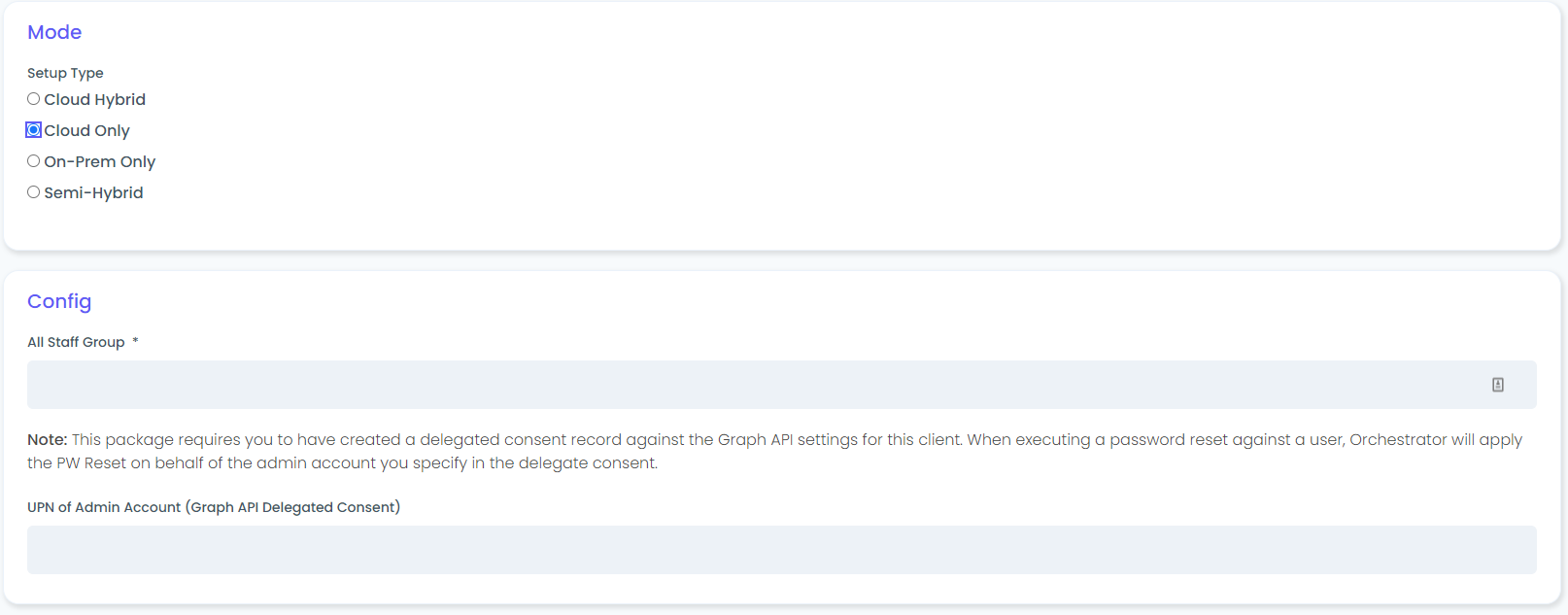Click the contact-card icon in All Staff Group field
Screen dimensions: 1568x615
[x=1497, y=385]
